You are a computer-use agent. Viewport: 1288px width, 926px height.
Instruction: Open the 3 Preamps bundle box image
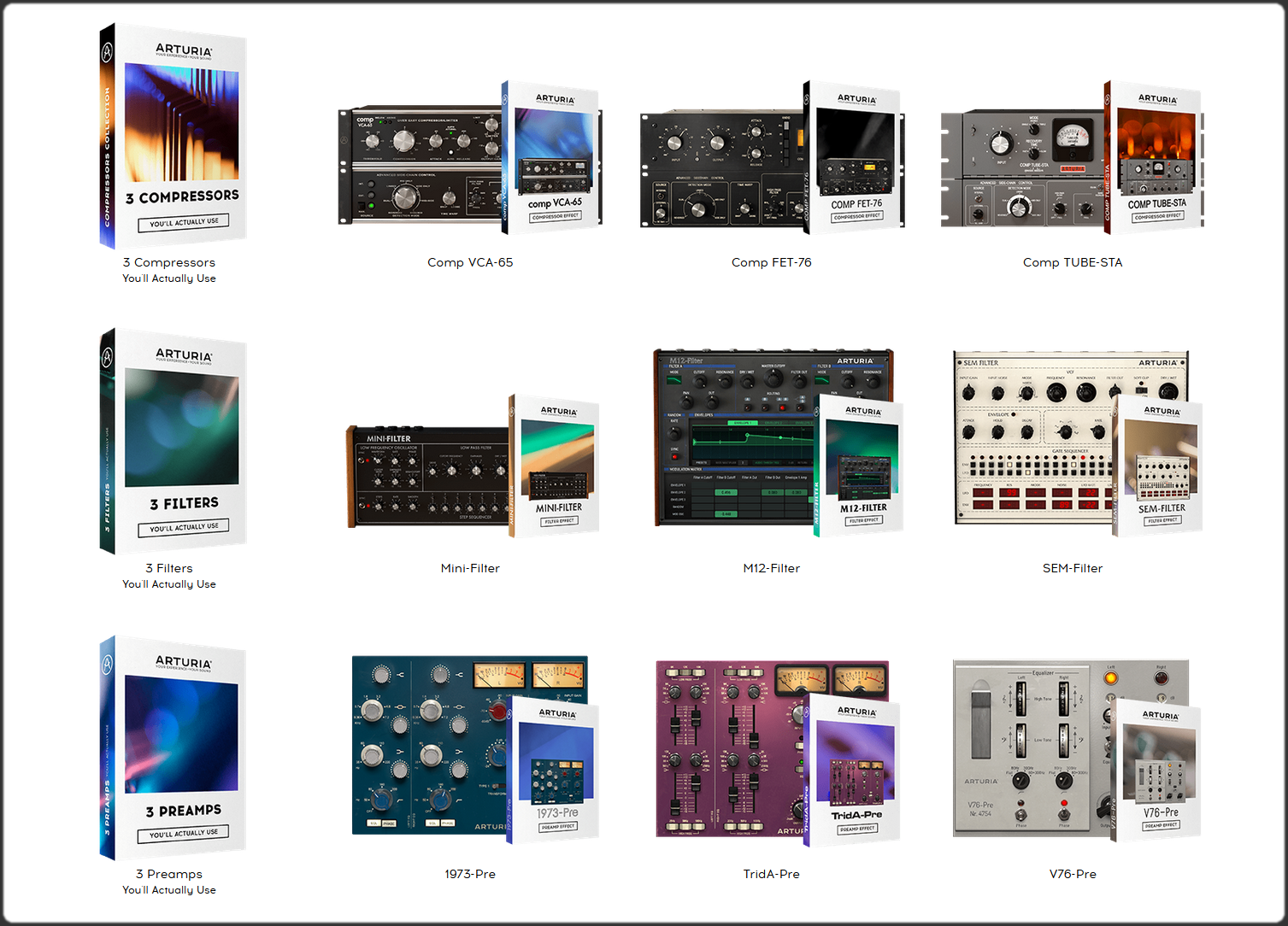(x=173, y=747)
